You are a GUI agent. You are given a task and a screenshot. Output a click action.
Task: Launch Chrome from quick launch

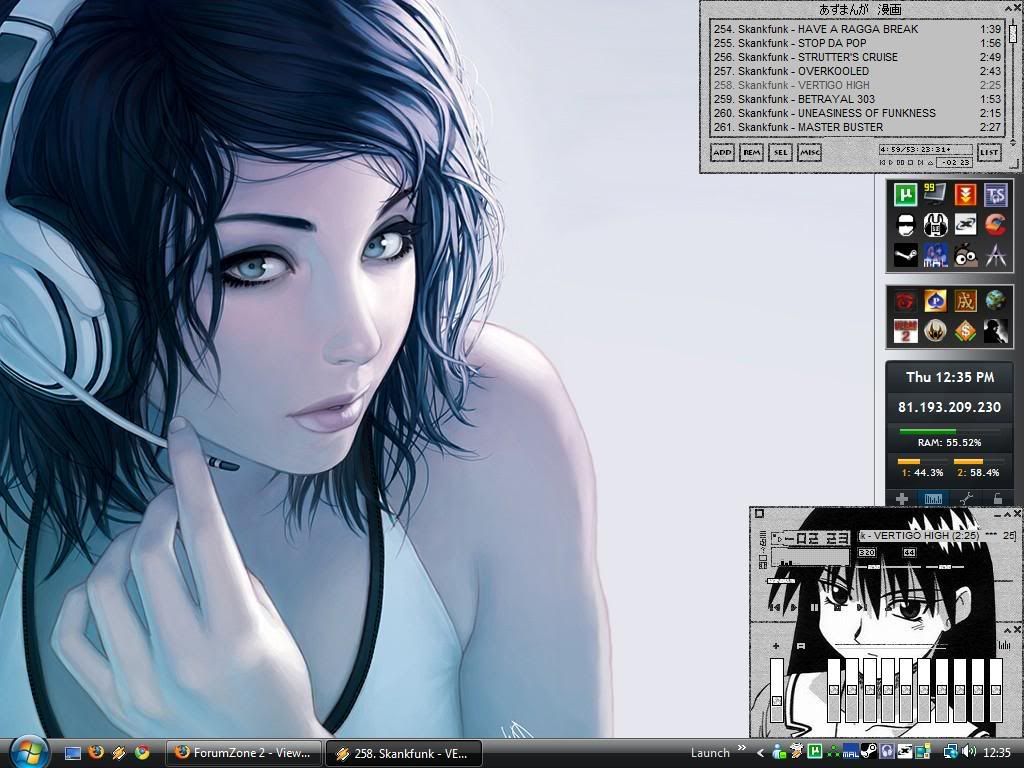(x=142, y=753)
